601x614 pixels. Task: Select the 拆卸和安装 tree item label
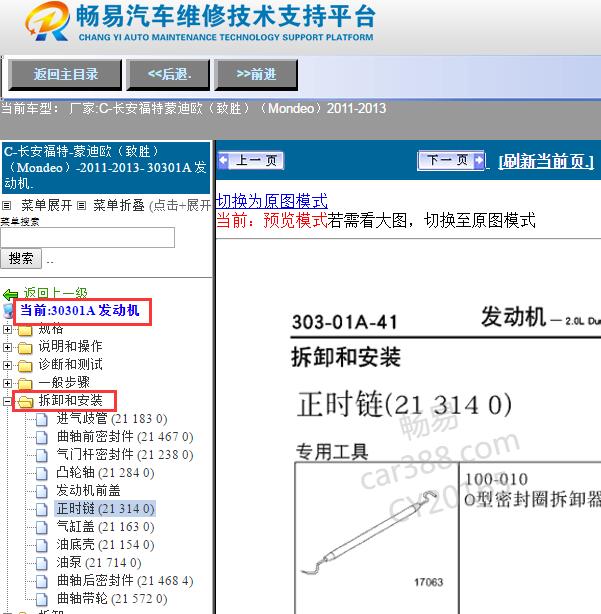pyautogui.click(x=70, y=400)
